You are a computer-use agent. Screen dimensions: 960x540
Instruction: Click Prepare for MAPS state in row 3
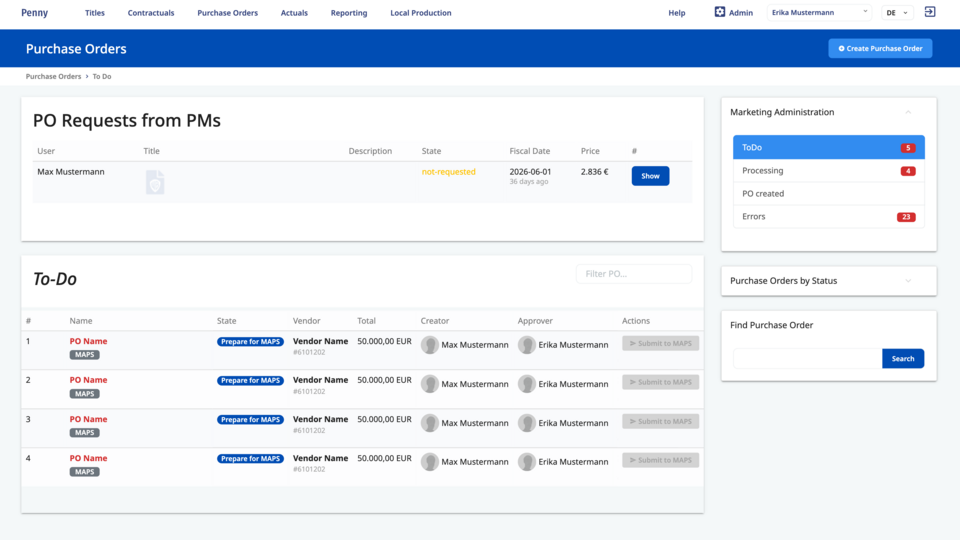250,419
